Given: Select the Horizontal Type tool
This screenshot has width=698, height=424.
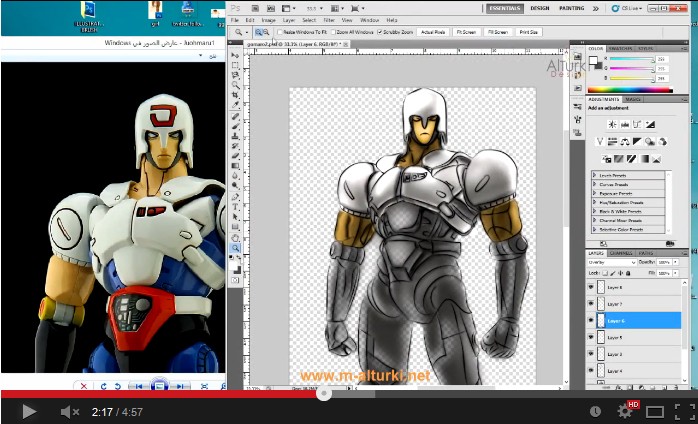Looking at the screenshot, I should click(235, 207).
